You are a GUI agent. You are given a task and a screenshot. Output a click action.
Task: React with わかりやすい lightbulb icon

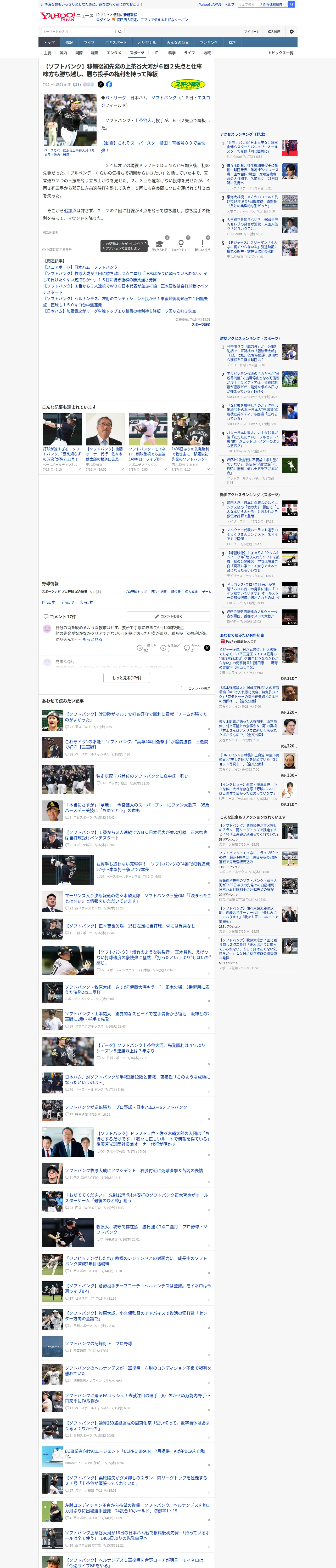coord(181,244)
